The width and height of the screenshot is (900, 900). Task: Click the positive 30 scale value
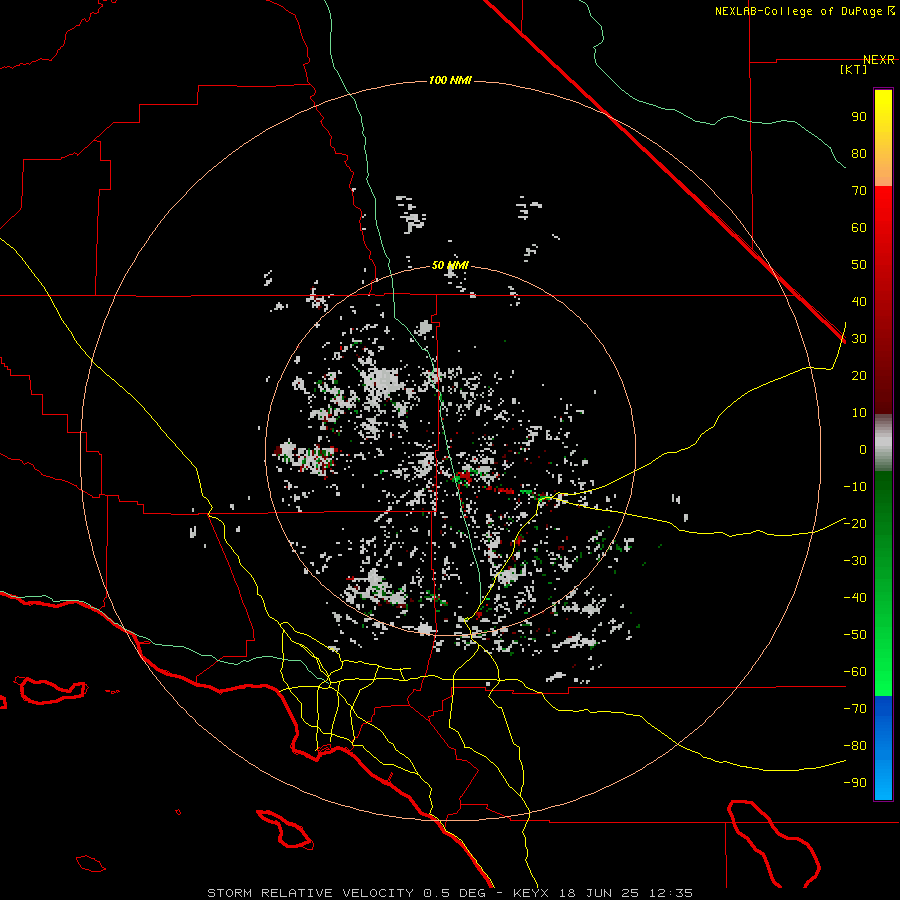[x=859, y=339]
